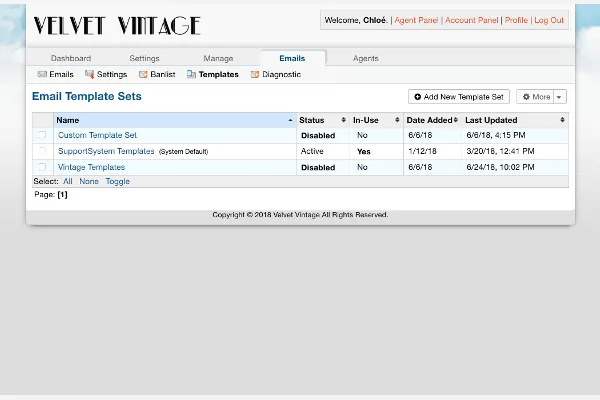Open the Settings main tab
Image resolution: width=600 pixels, height=400 pixels.
pyautogui.click(x=144, y=58)
